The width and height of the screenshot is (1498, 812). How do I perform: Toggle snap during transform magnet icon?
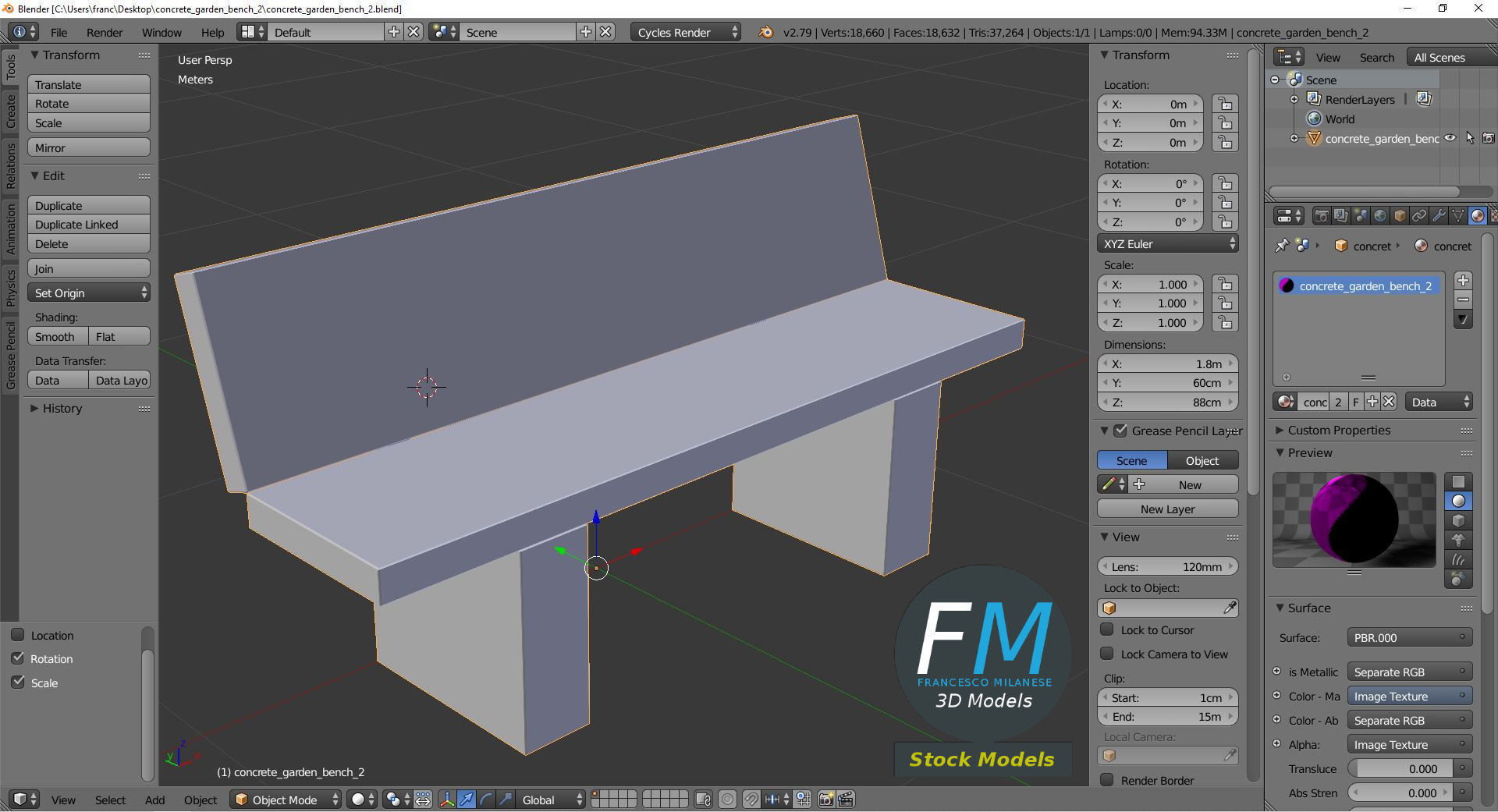[x=751, y=800]
